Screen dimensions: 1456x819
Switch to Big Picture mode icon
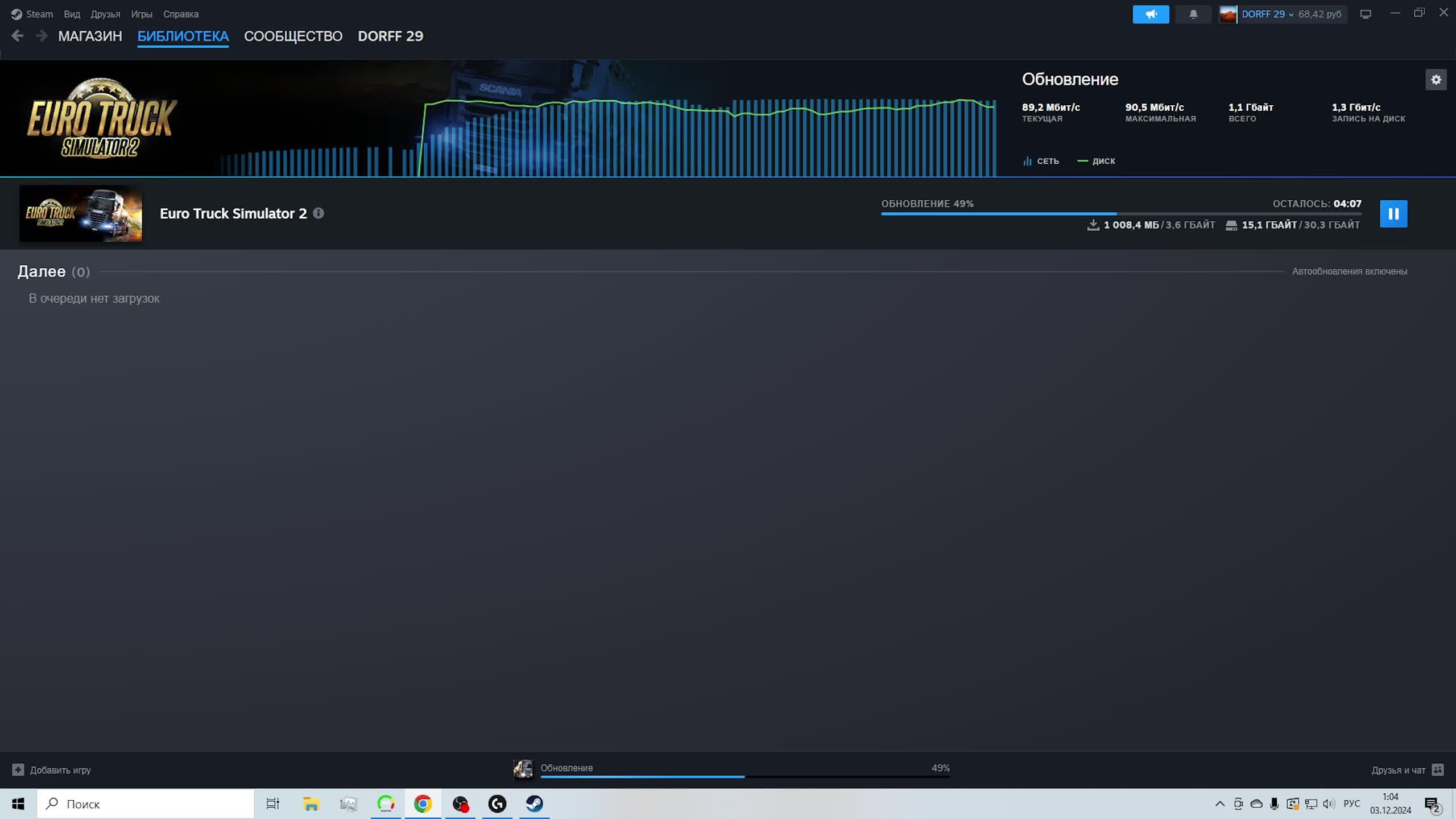click(x=1366, y=14)
